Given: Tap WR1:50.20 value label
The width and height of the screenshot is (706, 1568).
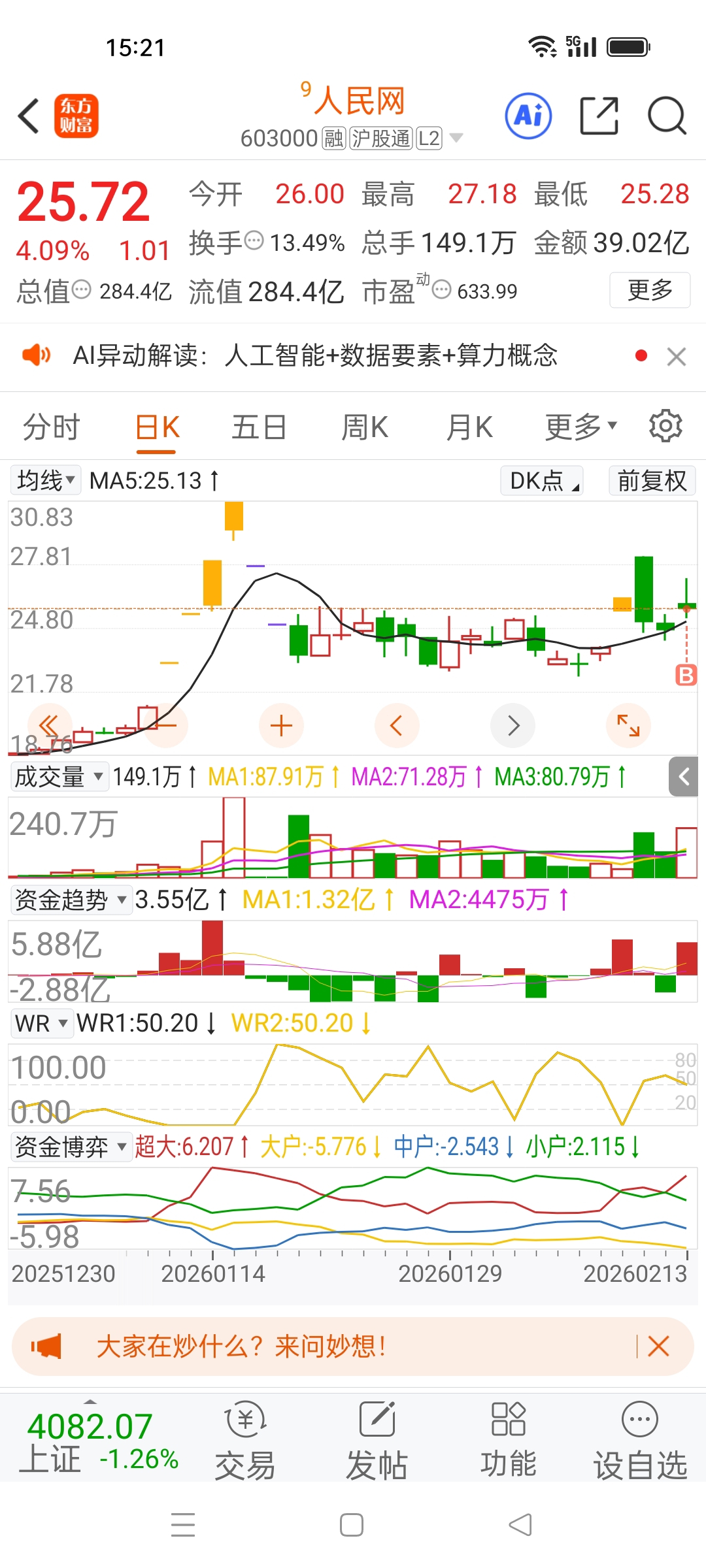Looking at the screenshot, I should (x=147, y=1023).
